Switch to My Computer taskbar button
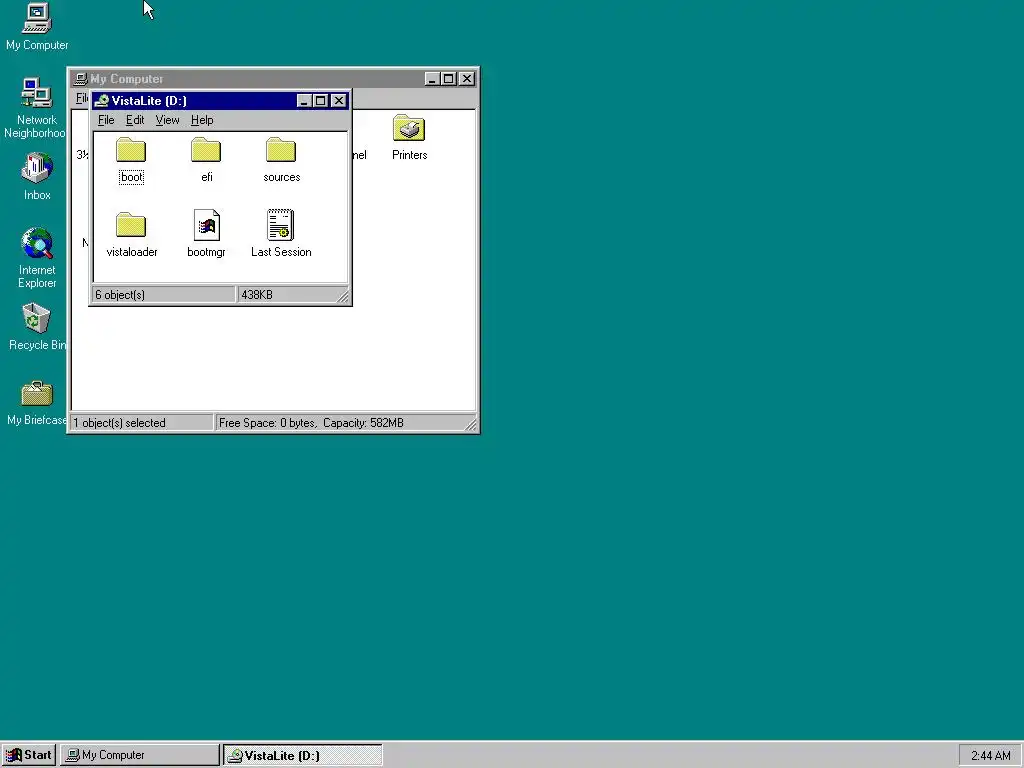Screen dimensions: 1024x768 coord(140,755)
